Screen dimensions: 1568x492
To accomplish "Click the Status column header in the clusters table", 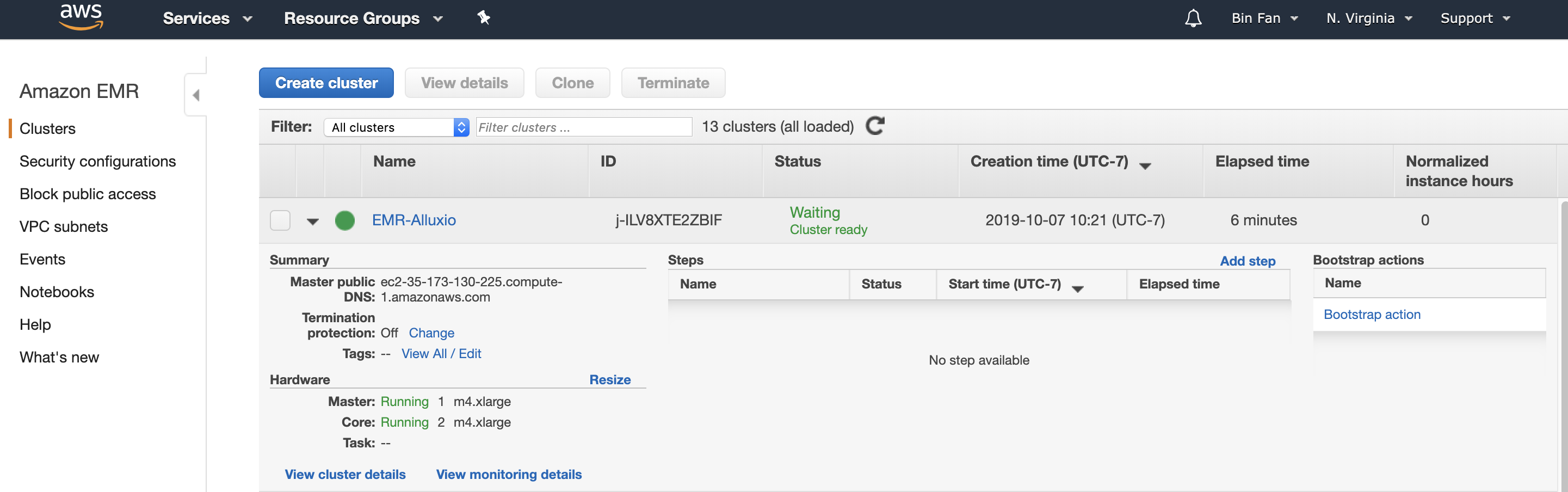I will (798, 161).
